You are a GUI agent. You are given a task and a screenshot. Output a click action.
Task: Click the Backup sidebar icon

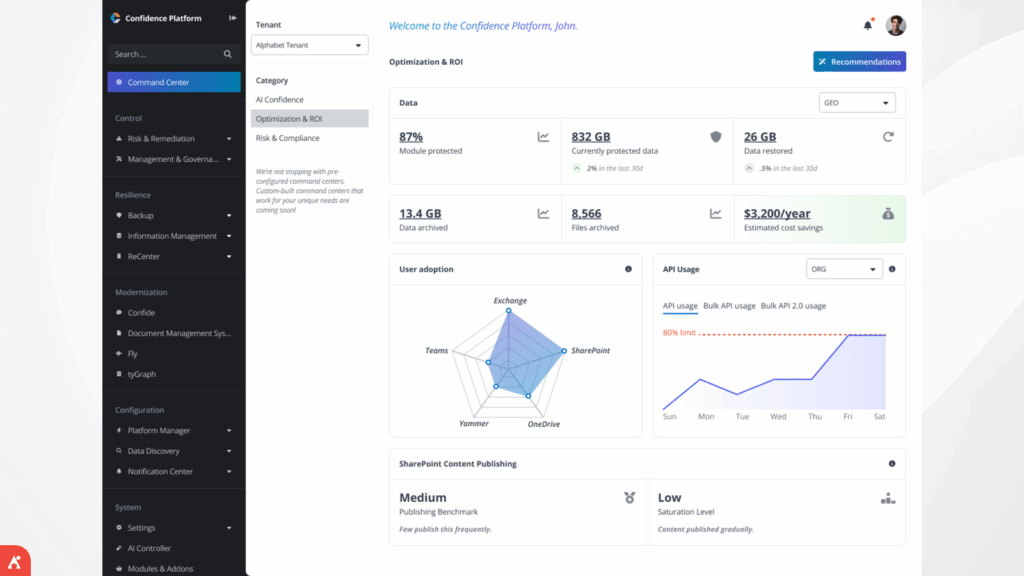(119, 215)
